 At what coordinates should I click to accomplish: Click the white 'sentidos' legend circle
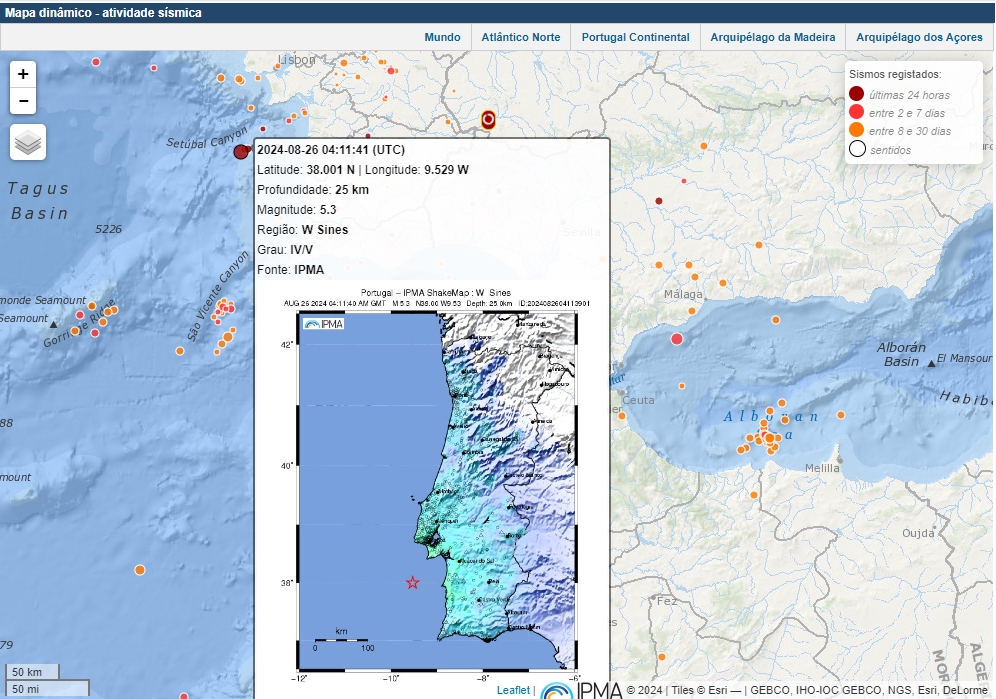(x=857, y=150)
